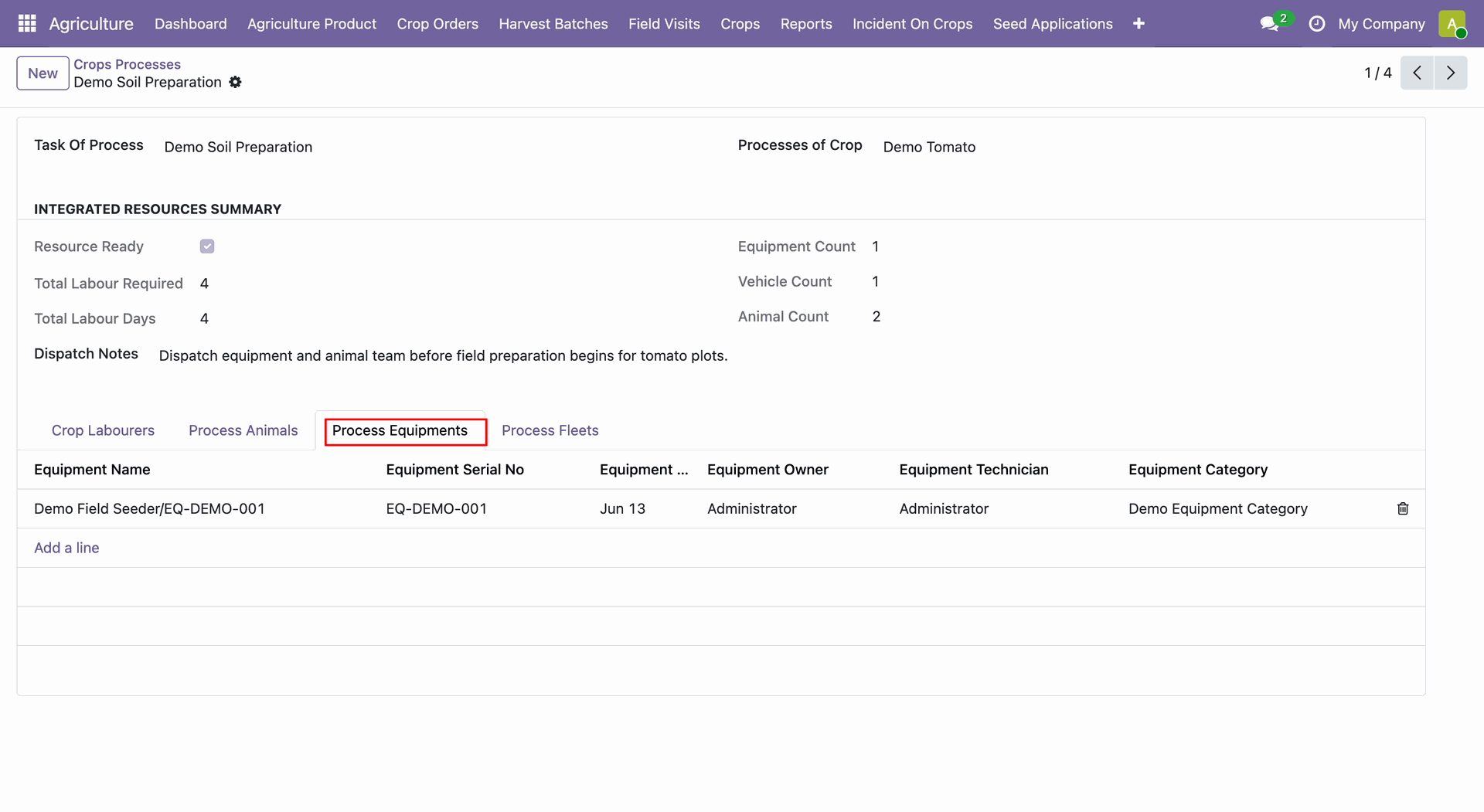Open the activities clock icon
The height and width of the screenshot is (812, 1484).
tap(1316, 24)
